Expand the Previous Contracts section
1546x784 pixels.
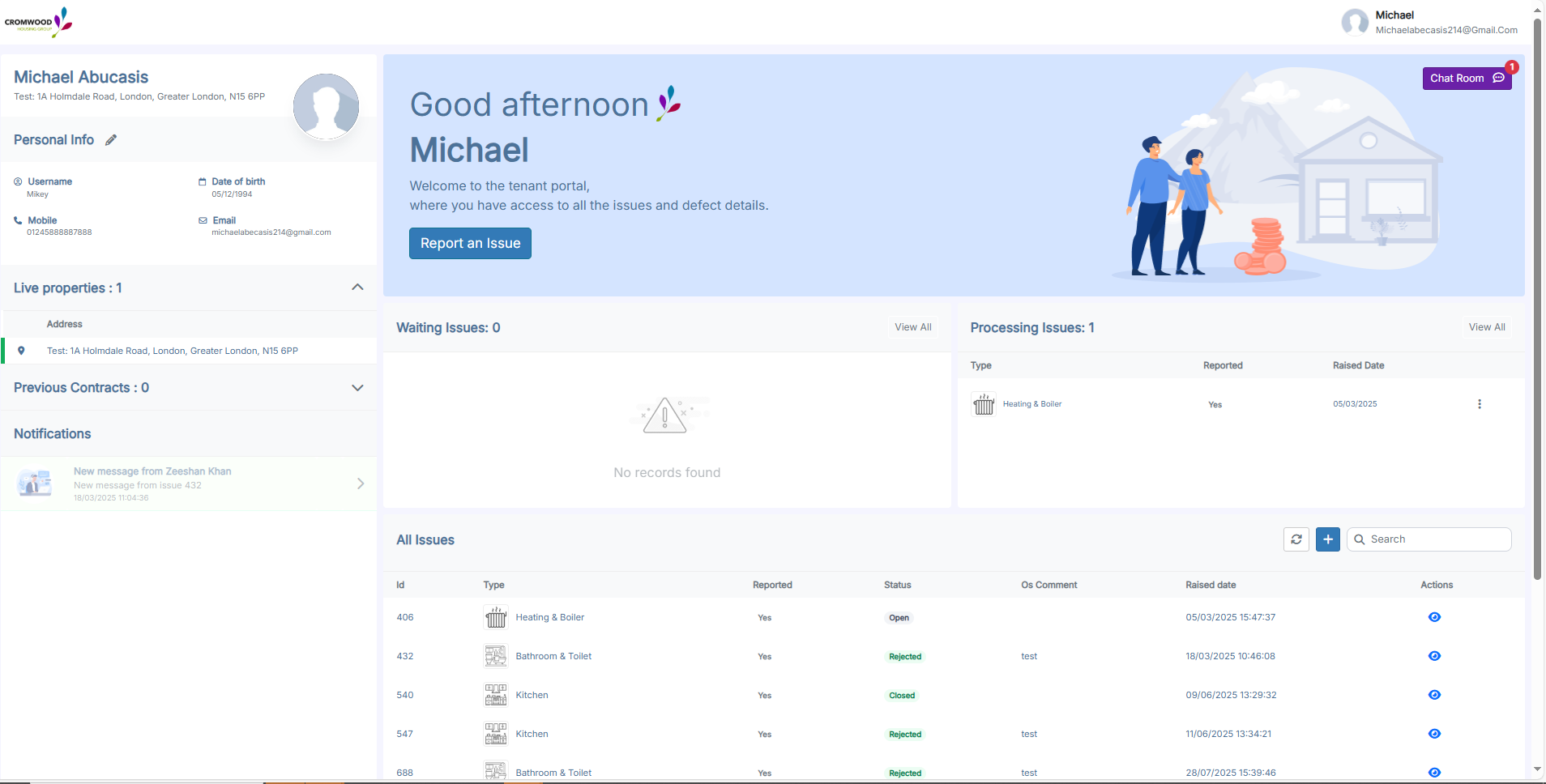(357, 388)
